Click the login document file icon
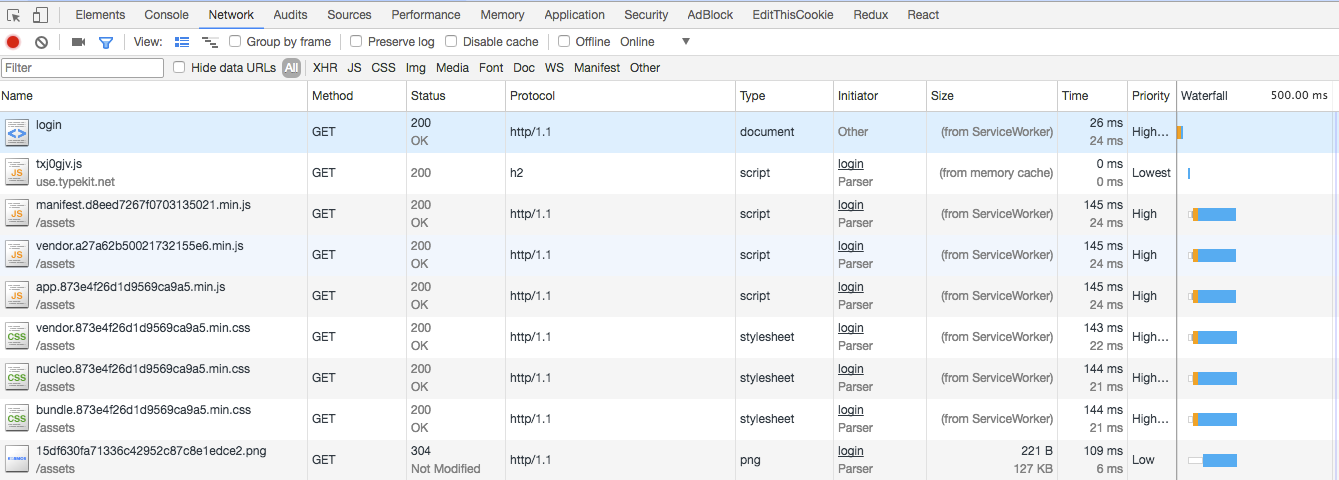Viewport: 1339px width, 480px height. (x=17, y=132)
